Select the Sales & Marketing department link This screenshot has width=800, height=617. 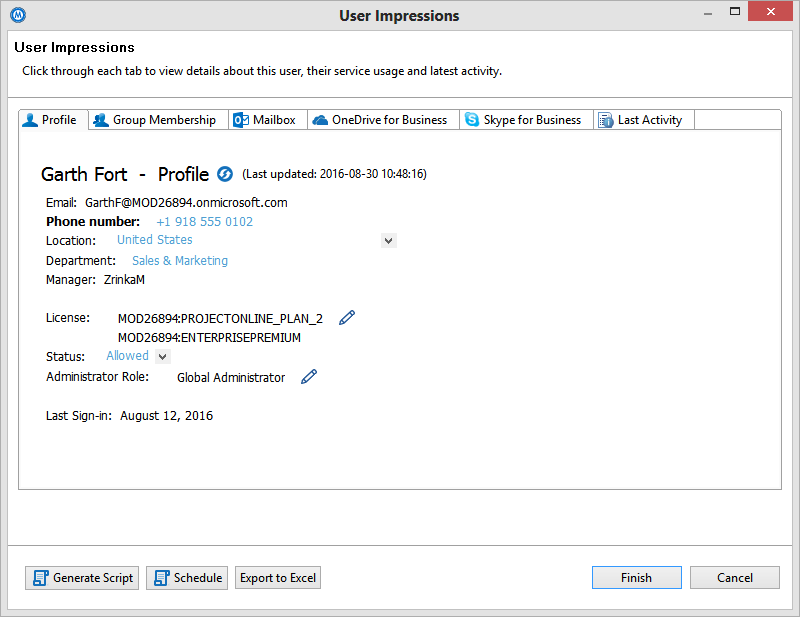tap(179, 260)
